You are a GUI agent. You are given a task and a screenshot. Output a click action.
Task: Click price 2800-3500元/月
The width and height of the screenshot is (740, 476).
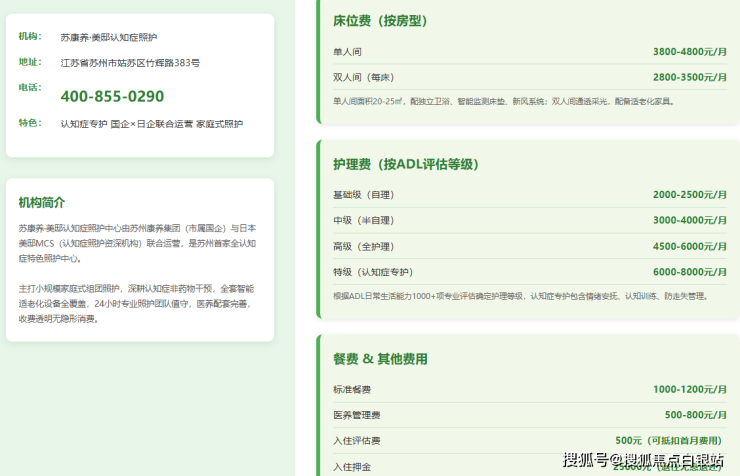(690, 77)
